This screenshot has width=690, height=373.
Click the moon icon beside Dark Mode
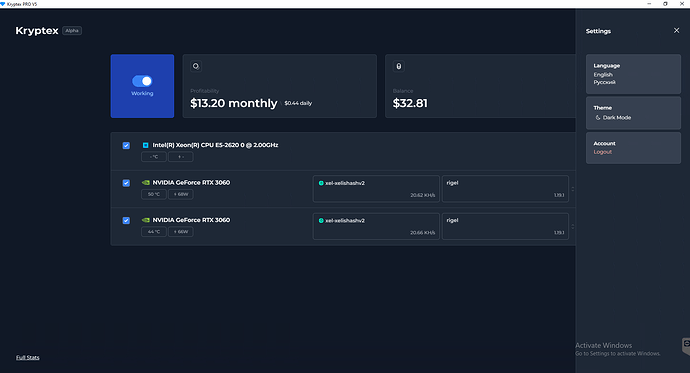tap(598, 117)
